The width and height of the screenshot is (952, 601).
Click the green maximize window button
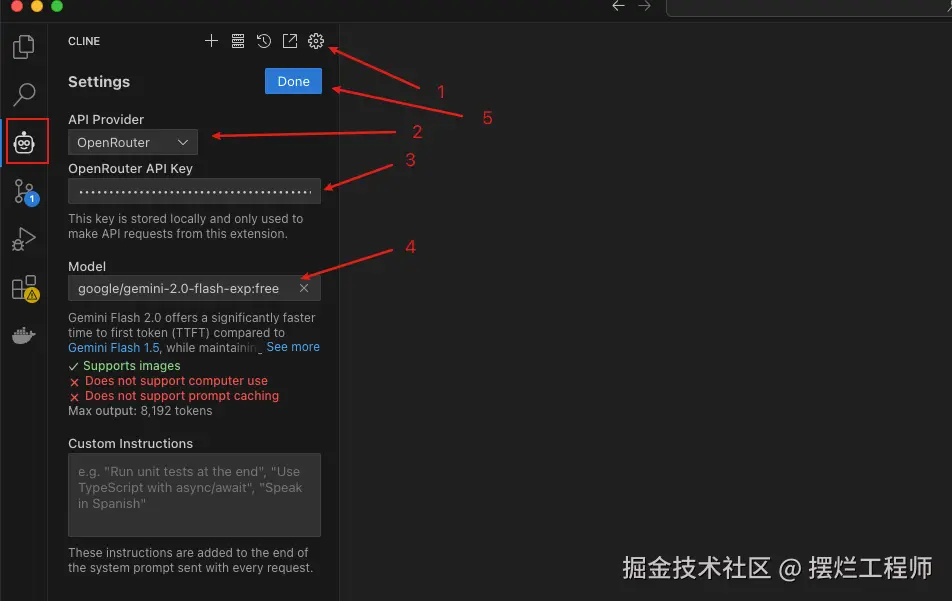(x=57, y=5)
